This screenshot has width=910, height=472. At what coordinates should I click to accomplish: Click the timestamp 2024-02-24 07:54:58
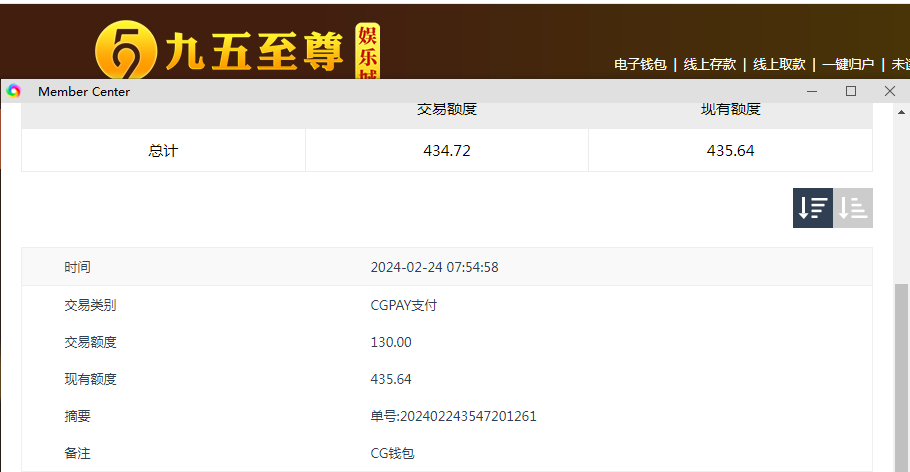[435, 267]
